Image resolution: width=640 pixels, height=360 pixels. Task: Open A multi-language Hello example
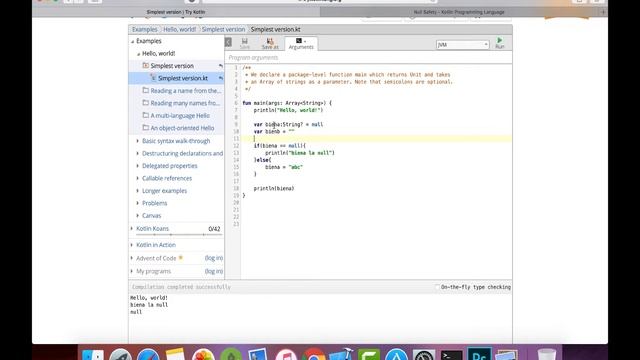coord(180,116)
